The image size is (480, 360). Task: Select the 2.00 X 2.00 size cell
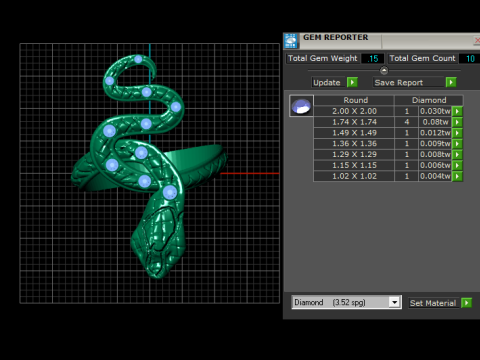[354, 111]
